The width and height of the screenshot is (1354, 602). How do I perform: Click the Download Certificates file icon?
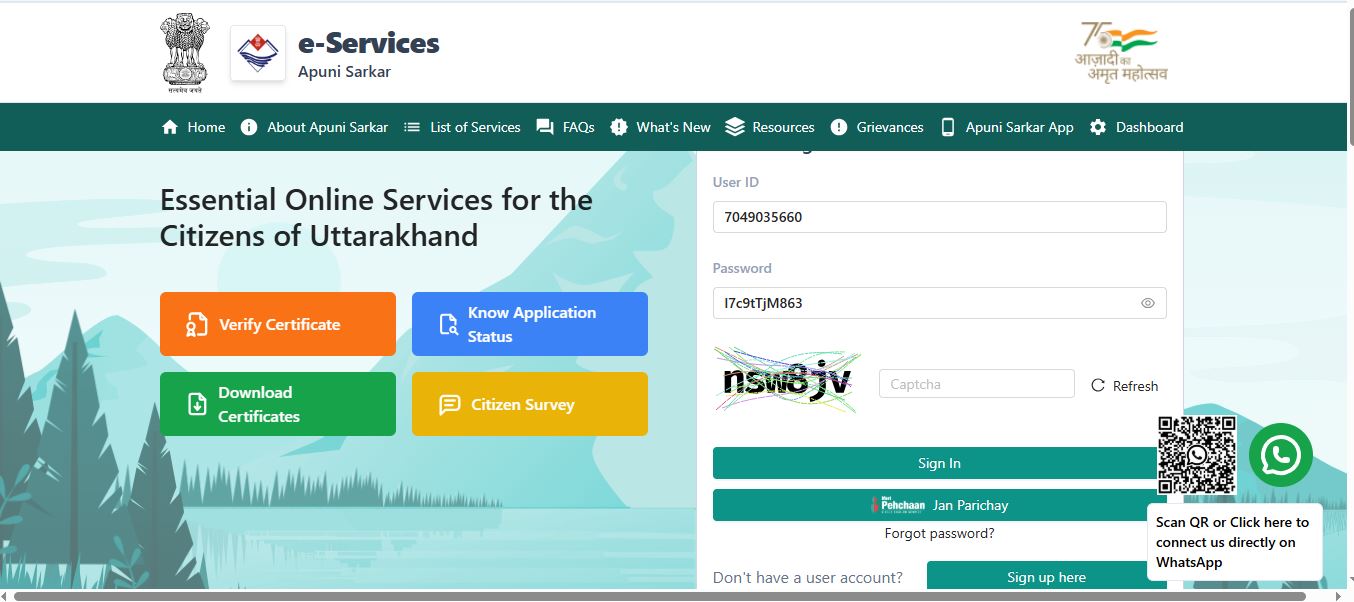point(197,404)
